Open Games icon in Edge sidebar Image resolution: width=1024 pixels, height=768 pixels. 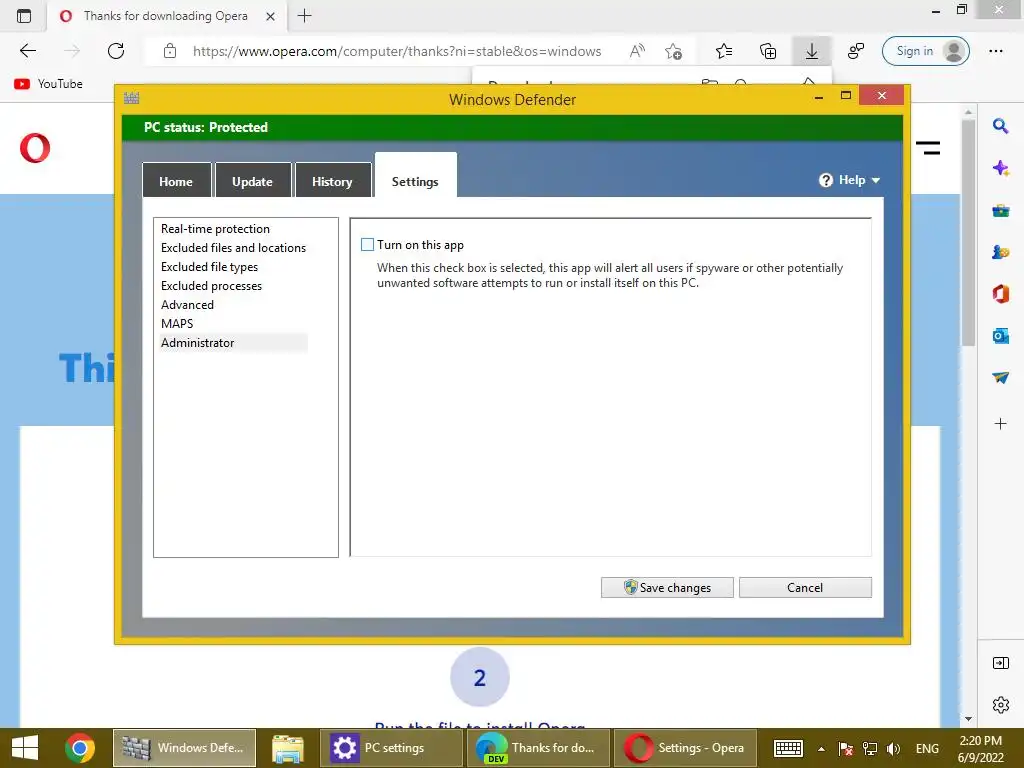1000,252
